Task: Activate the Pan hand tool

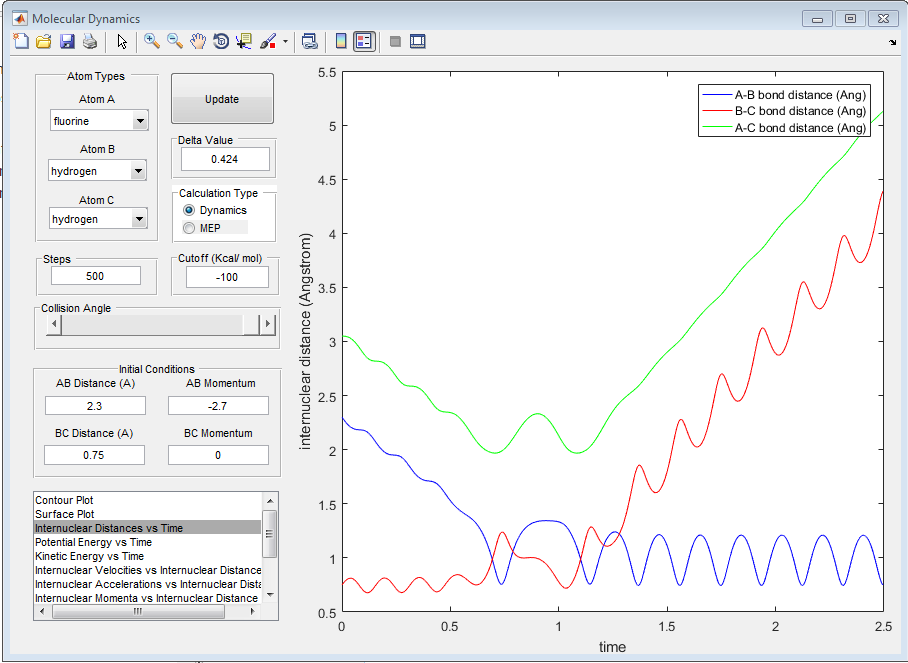Action: click(198, 41)
